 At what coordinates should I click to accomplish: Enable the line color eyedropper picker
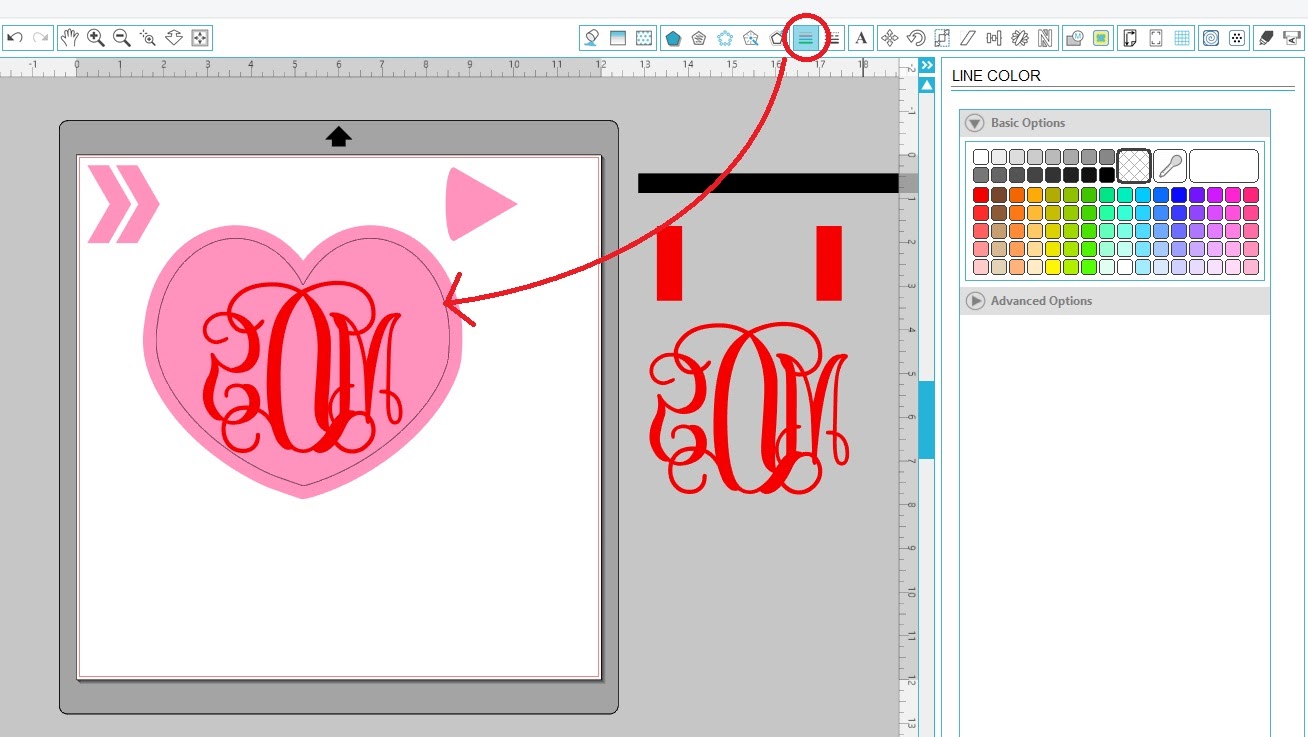point(1170,165)
